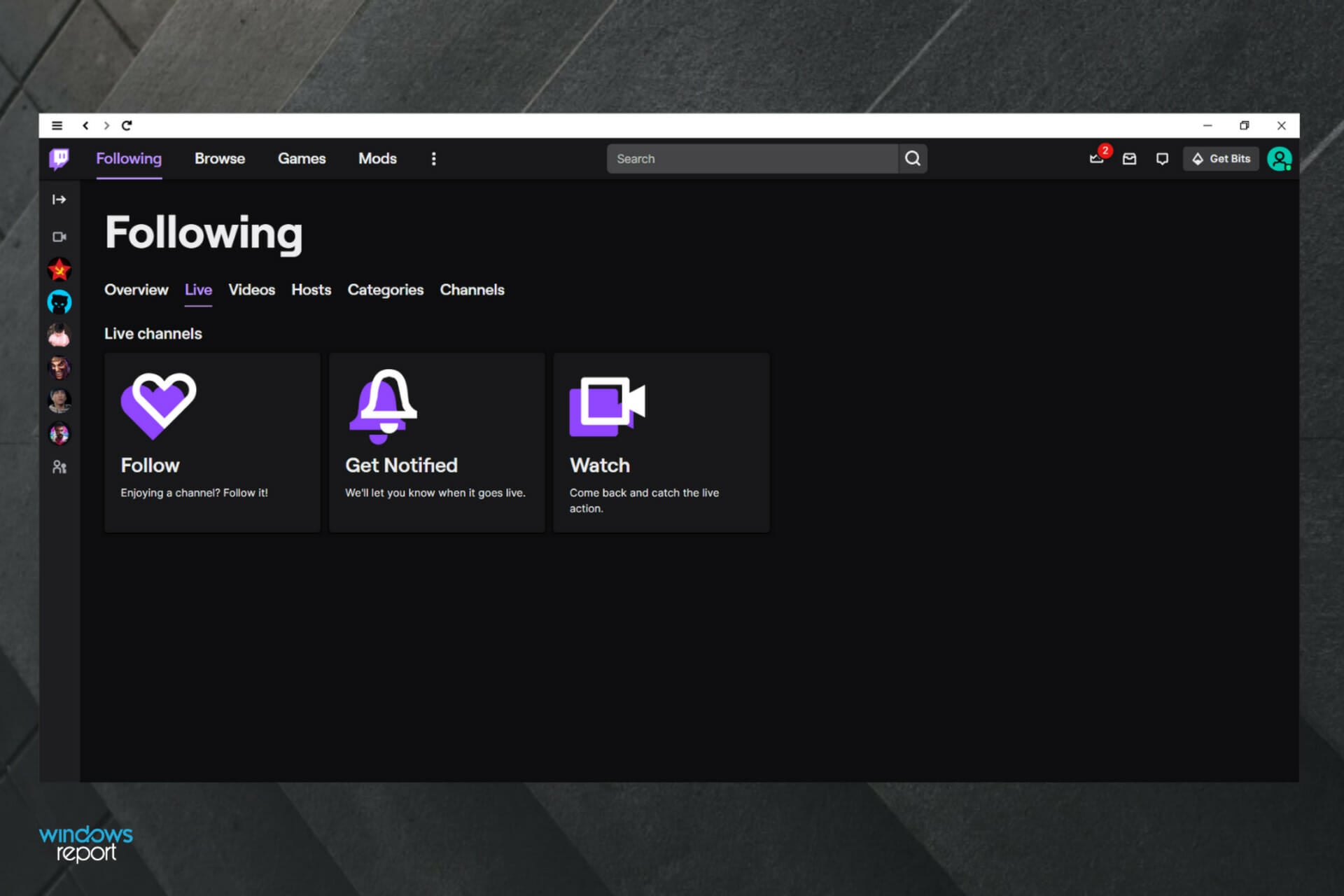
Task: Click the Watch card heading
Action: [600, 465]
